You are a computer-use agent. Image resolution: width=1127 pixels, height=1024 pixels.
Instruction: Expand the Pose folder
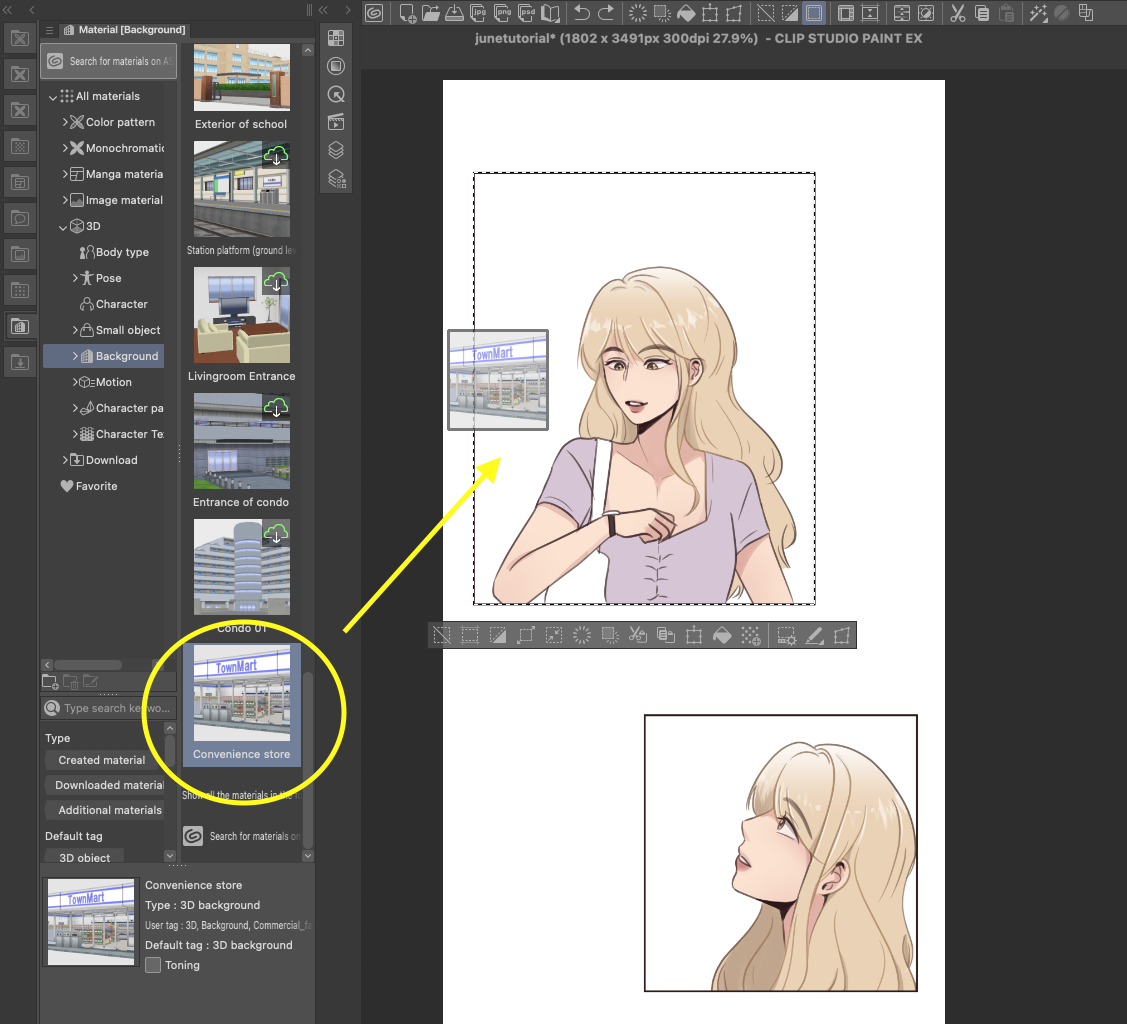pyautogui.click(x=75, y=279)
